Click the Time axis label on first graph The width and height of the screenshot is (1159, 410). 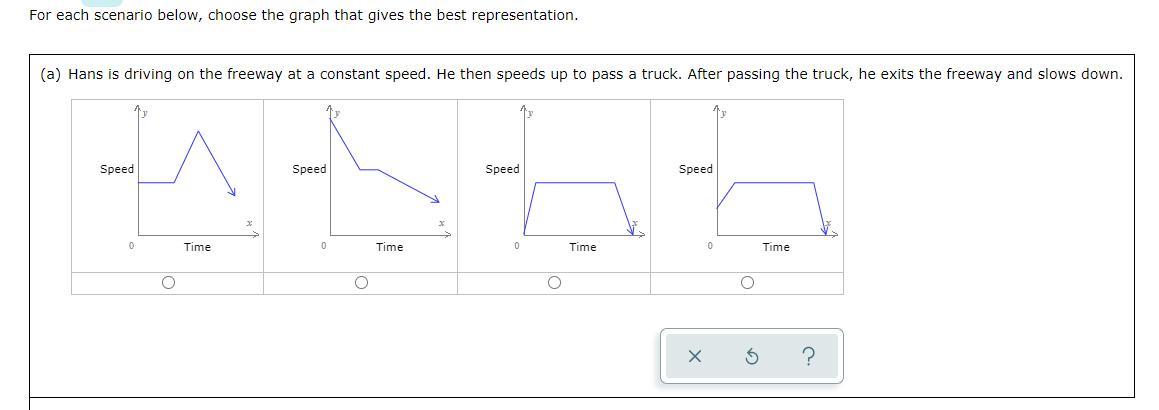click(x=197, y=247)
